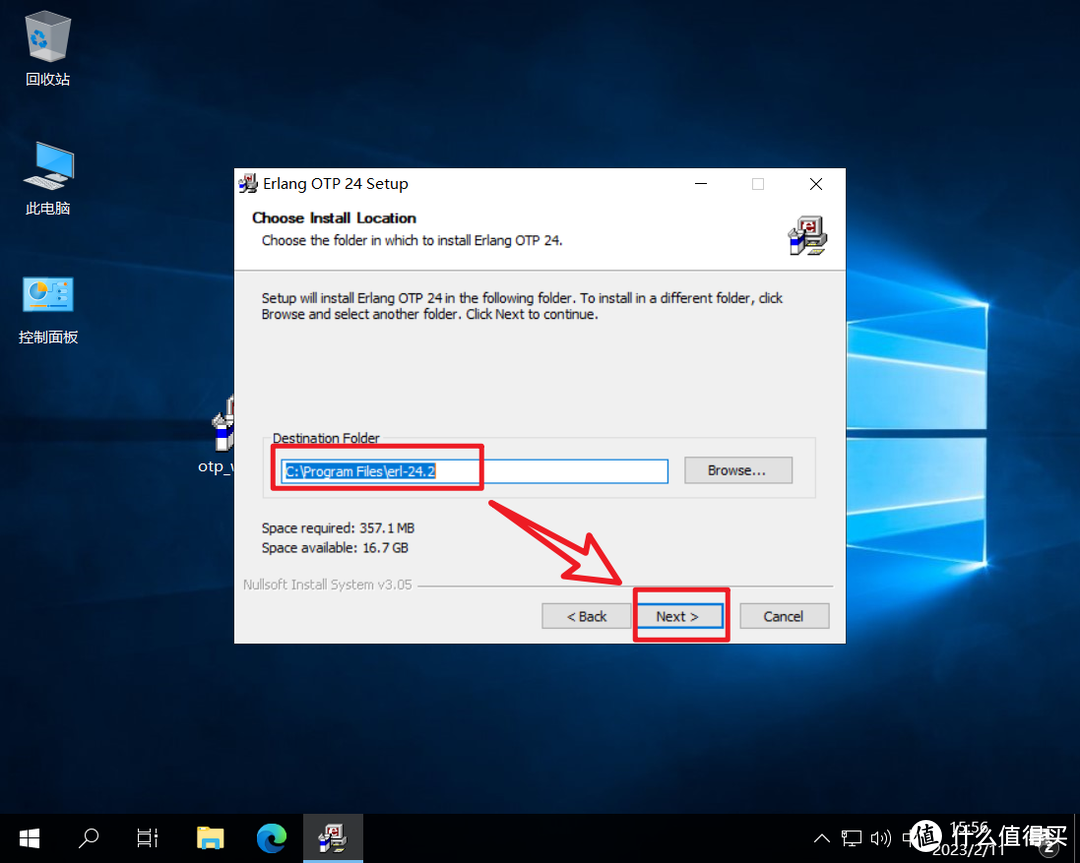Open the setup window title bar icon menu
This screenshot has height=863, width=1080.
[x=249, y=184]
